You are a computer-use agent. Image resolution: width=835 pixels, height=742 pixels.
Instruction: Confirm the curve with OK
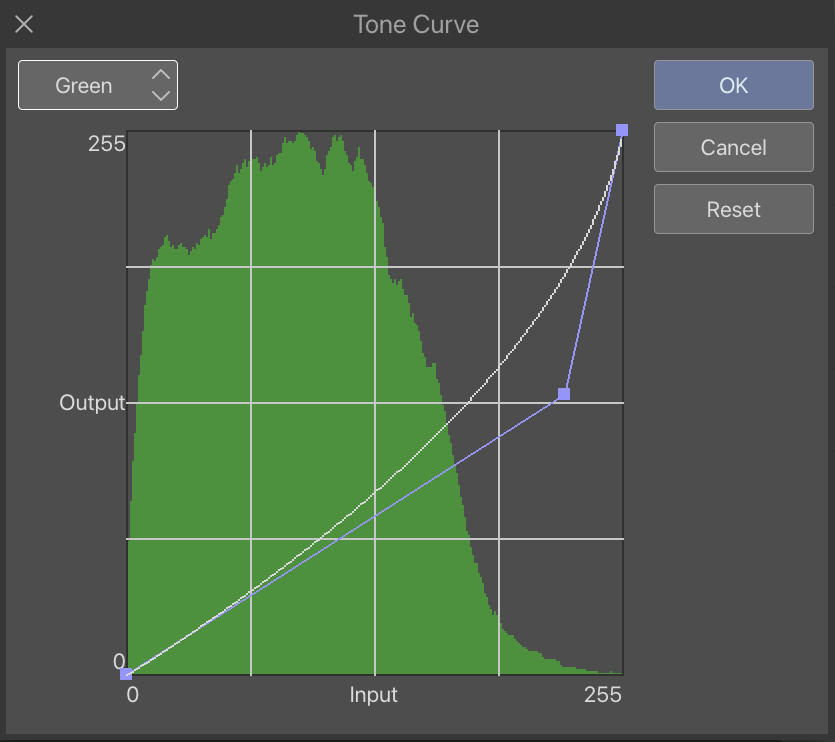click(x=733, y=86)
